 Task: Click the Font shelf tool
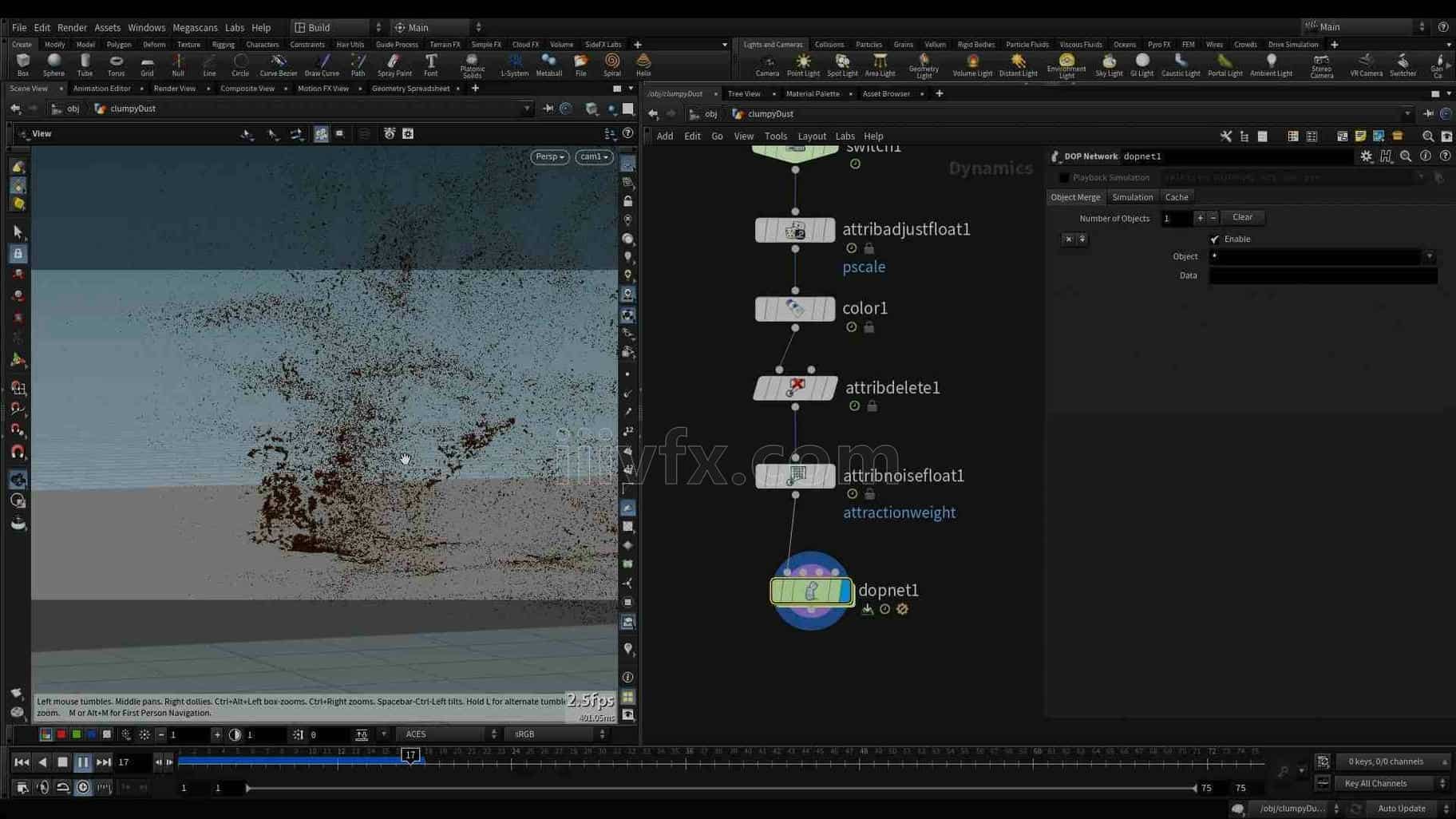coord(431,65)
